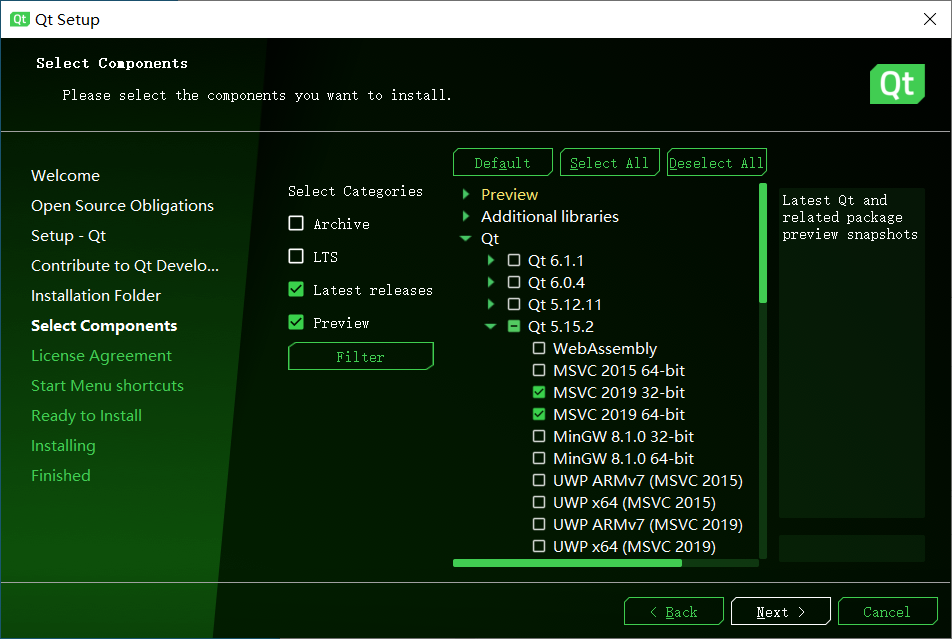Uncheck the Preview category checkbox
Viewport: 952px width, 639px height.
tap(296, 323)
